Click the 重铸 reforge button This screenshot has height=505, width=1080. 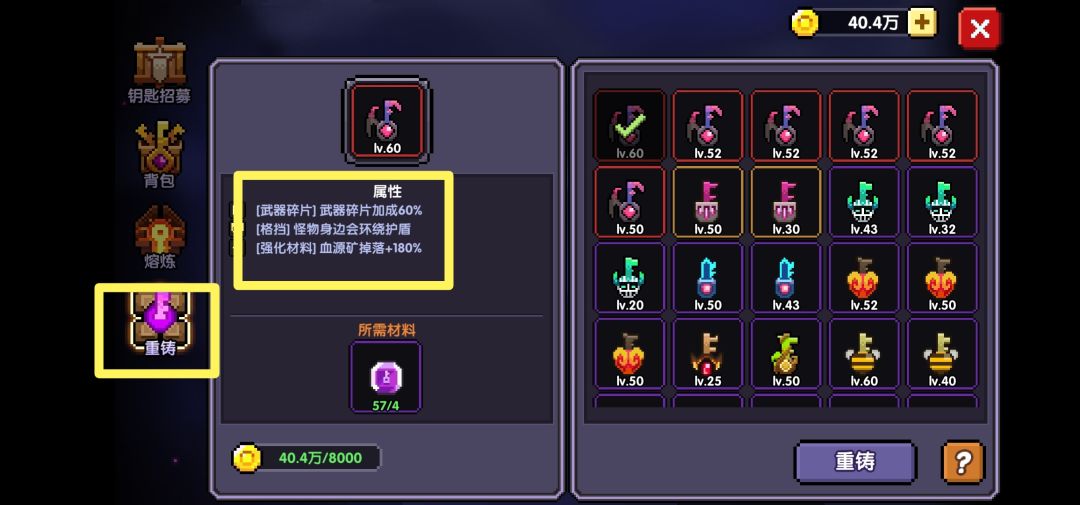(x=855, y=462)
